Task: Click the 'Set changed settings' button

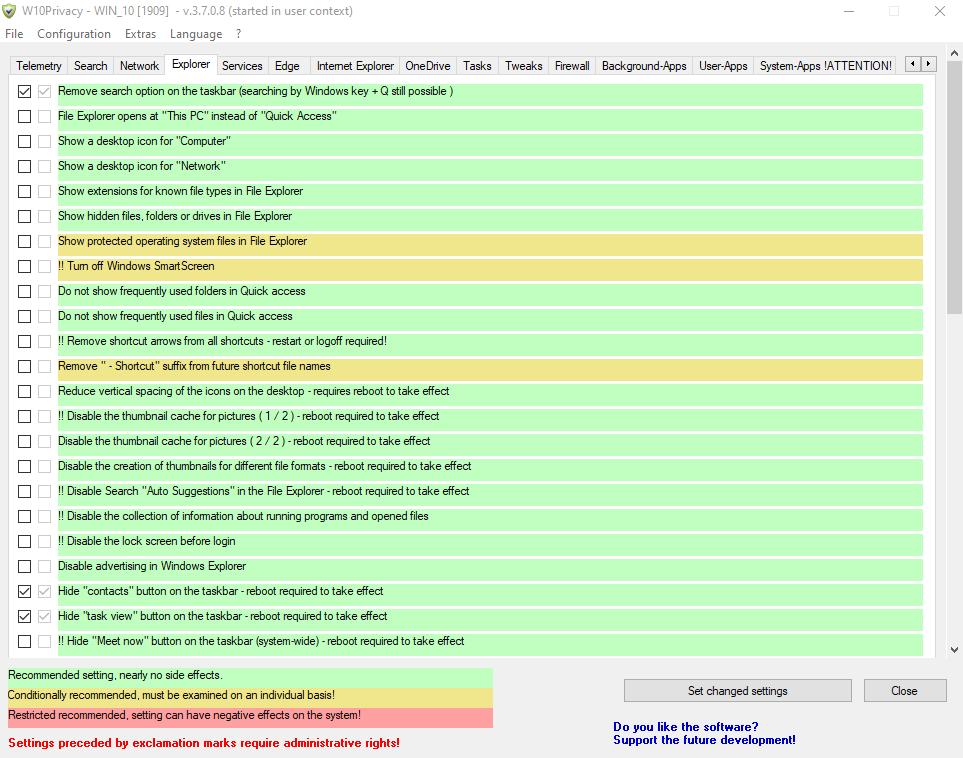Action: tap(737, 691)
